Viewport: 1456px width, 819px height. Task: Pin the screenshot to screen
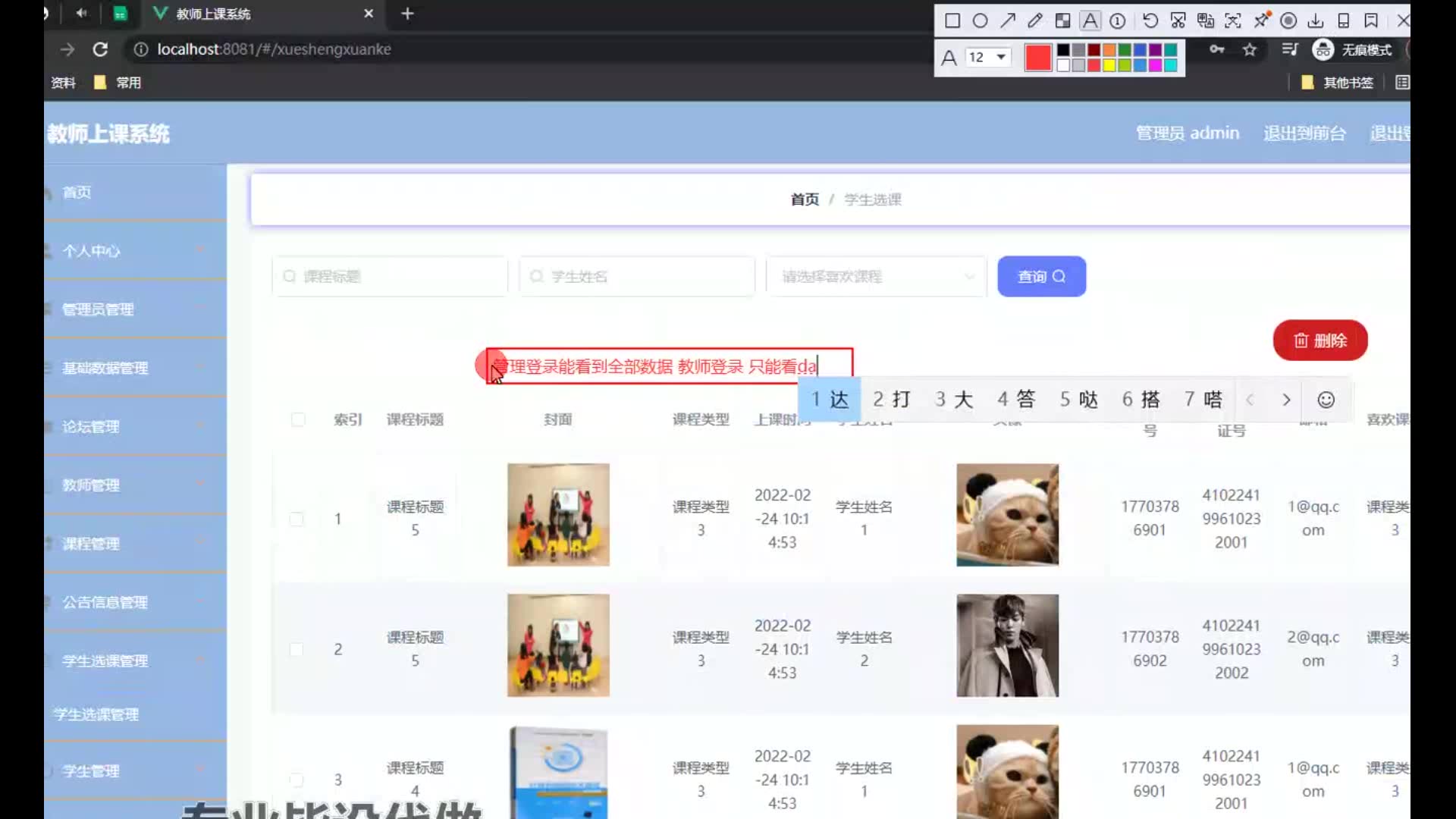pos(1261,20)
